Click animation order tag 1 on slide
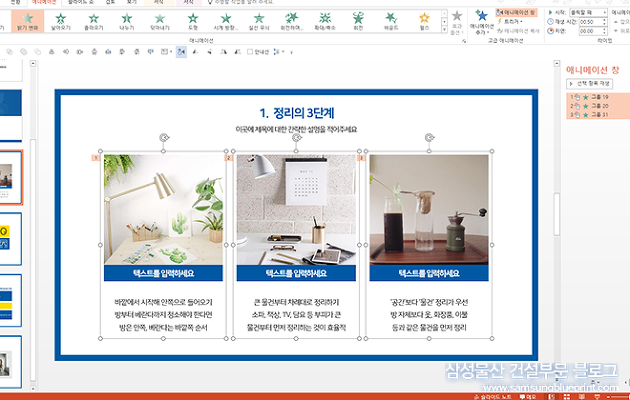The height and width of the screenshot is (400, 630). coord(96,158)
